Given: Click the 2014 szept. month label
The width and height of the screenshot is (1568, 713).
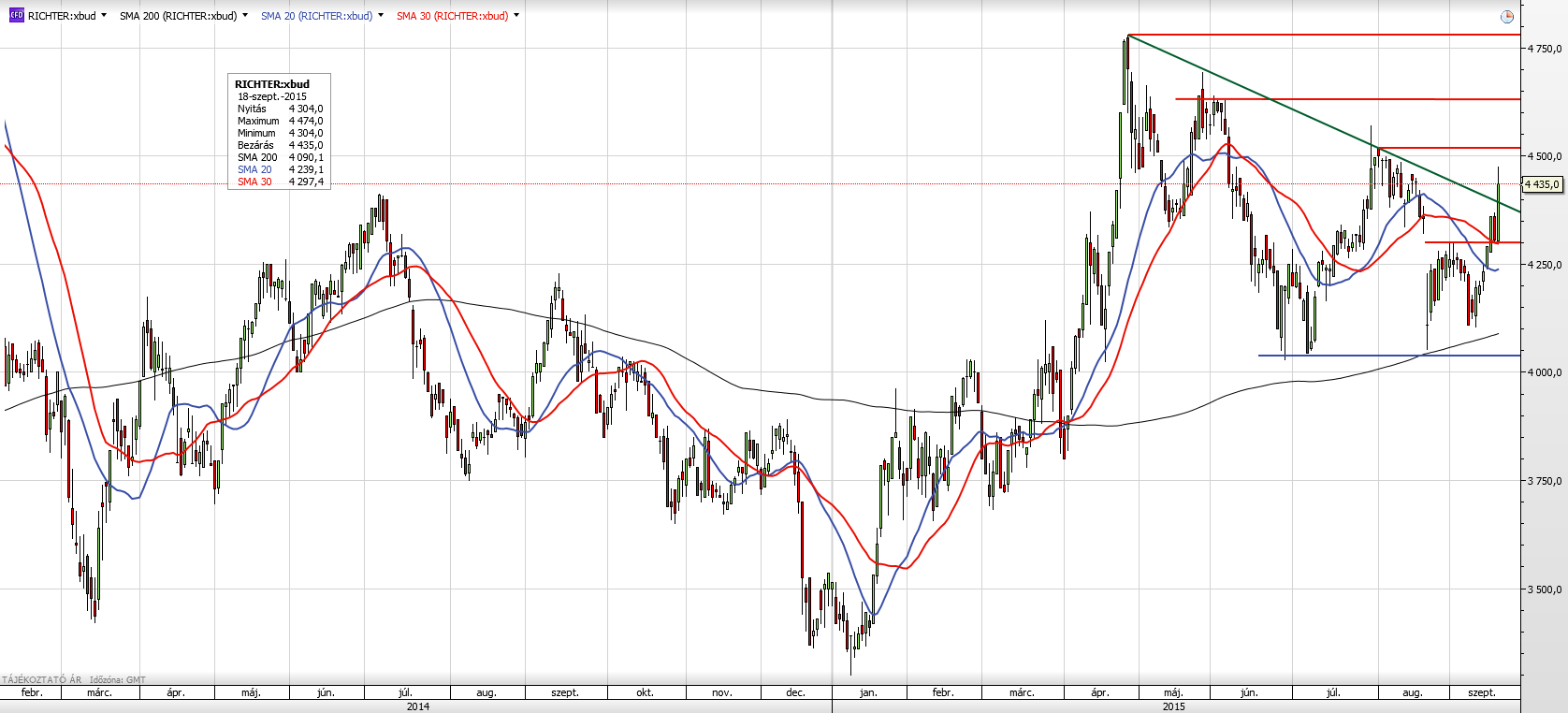Looking at the screenshot, I should [565, 692].
